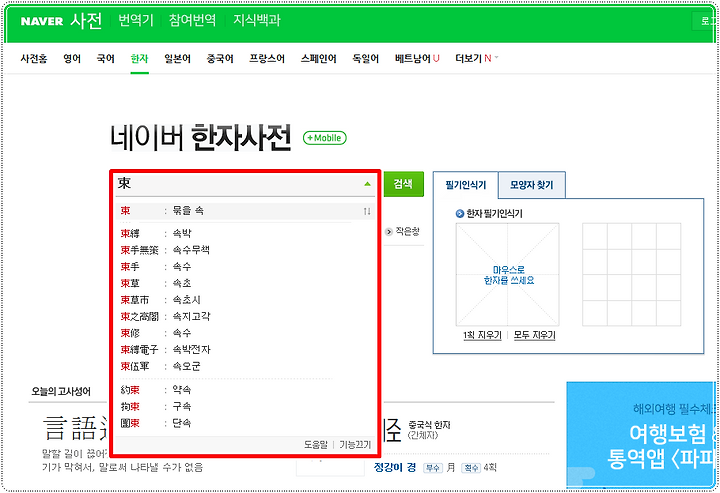Click the blue bullet beside 한자 필기인식기
The image size is (720, 493).
pos(460,213)
